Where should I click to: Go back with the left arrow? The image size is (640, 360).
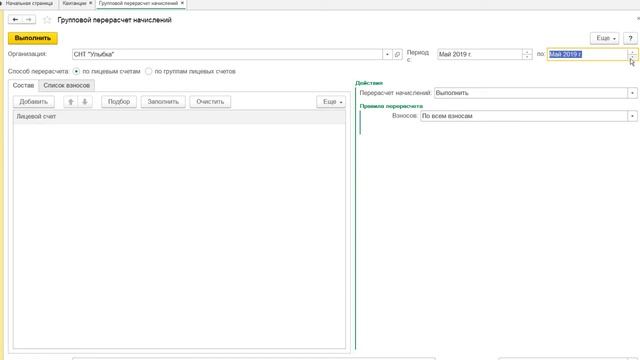pos(15,19)
